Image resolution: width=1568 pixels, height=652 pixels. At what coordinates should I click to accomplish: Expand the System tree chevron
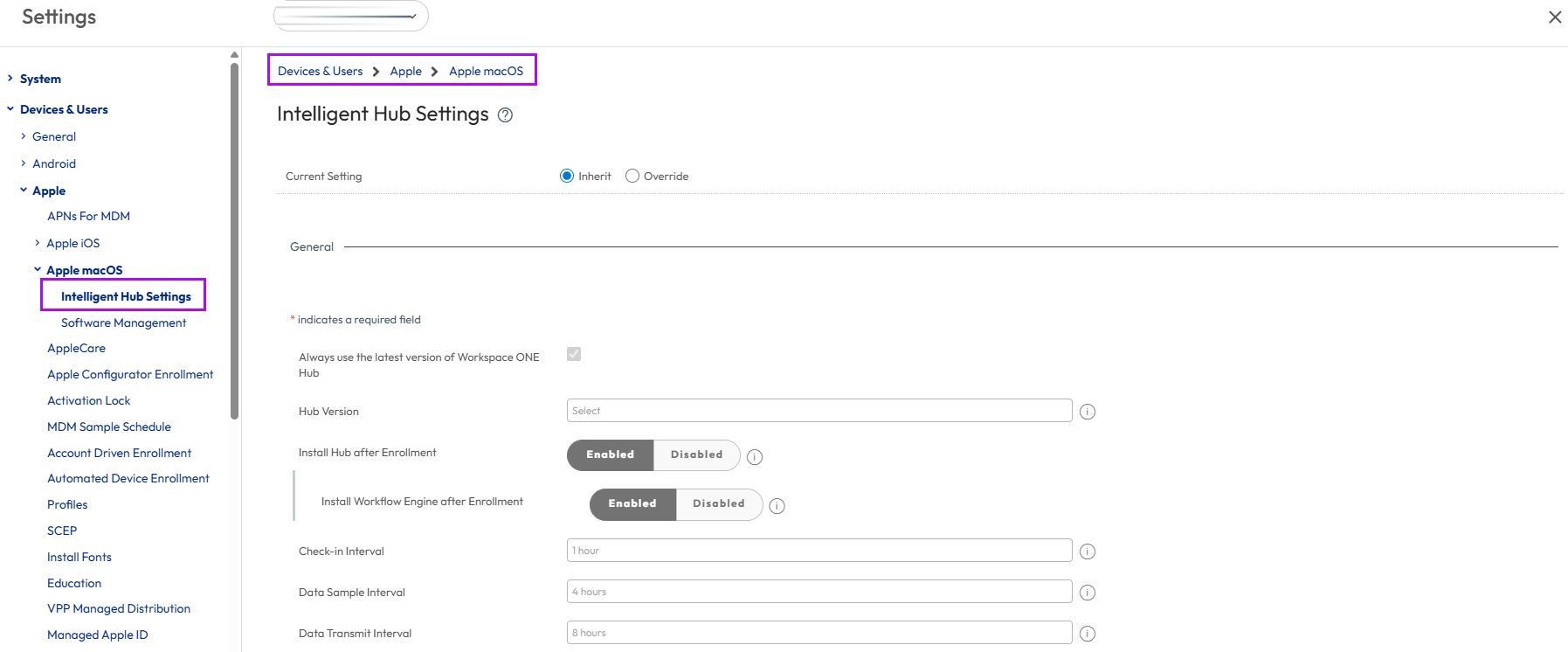pos(10,79)
